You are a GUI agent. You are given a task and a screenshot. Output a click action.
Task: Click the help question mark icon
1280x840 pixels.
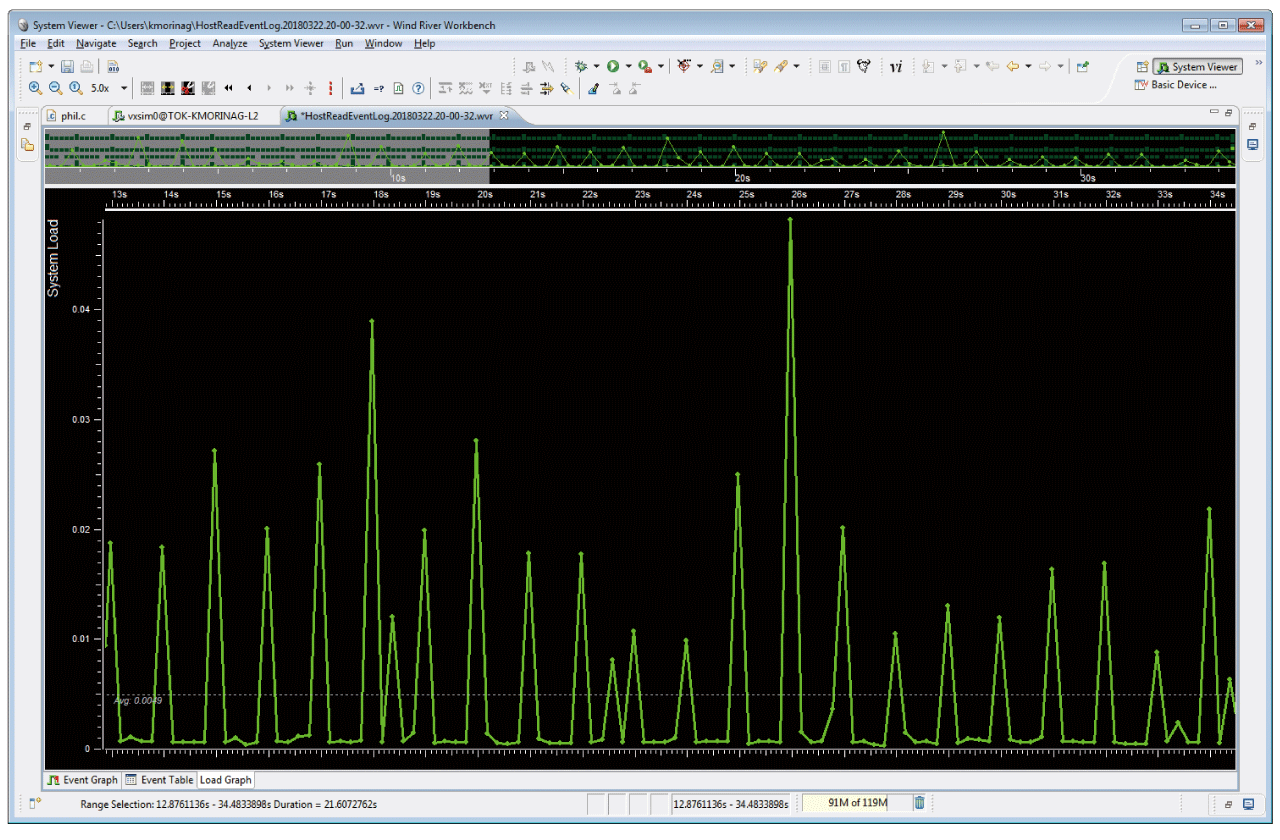pyautogui.click(x=418, y=88)
